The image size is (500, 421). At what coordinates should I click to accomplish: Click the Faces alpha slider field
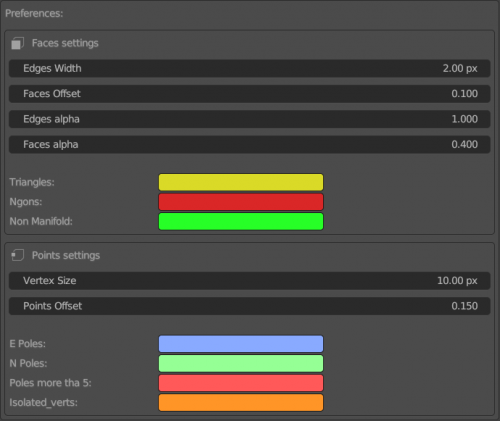coord(249,144)
